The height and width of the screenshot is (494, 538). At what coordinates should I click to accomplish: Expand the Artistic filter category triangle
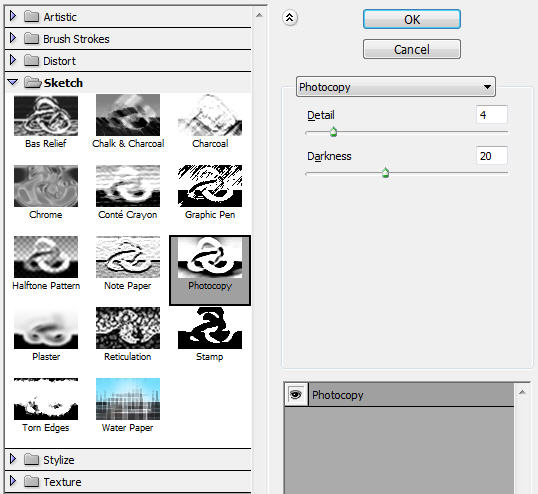pos(13,16)
